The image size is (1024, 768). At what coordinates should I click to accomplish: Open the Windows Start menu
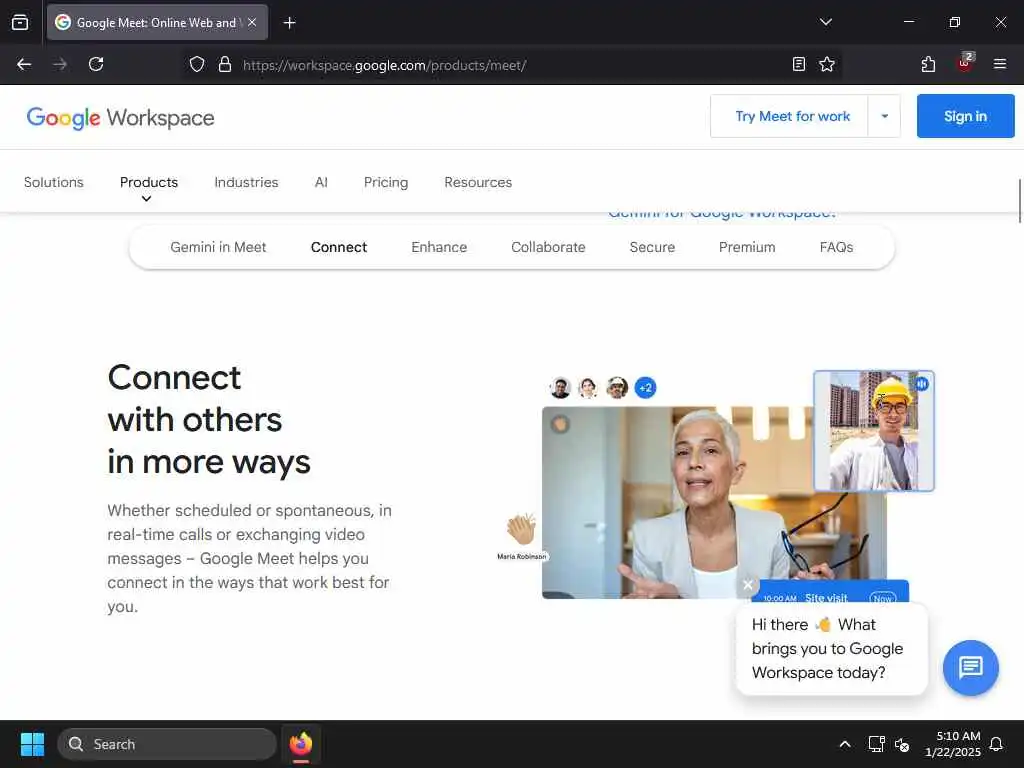[32, 744]
